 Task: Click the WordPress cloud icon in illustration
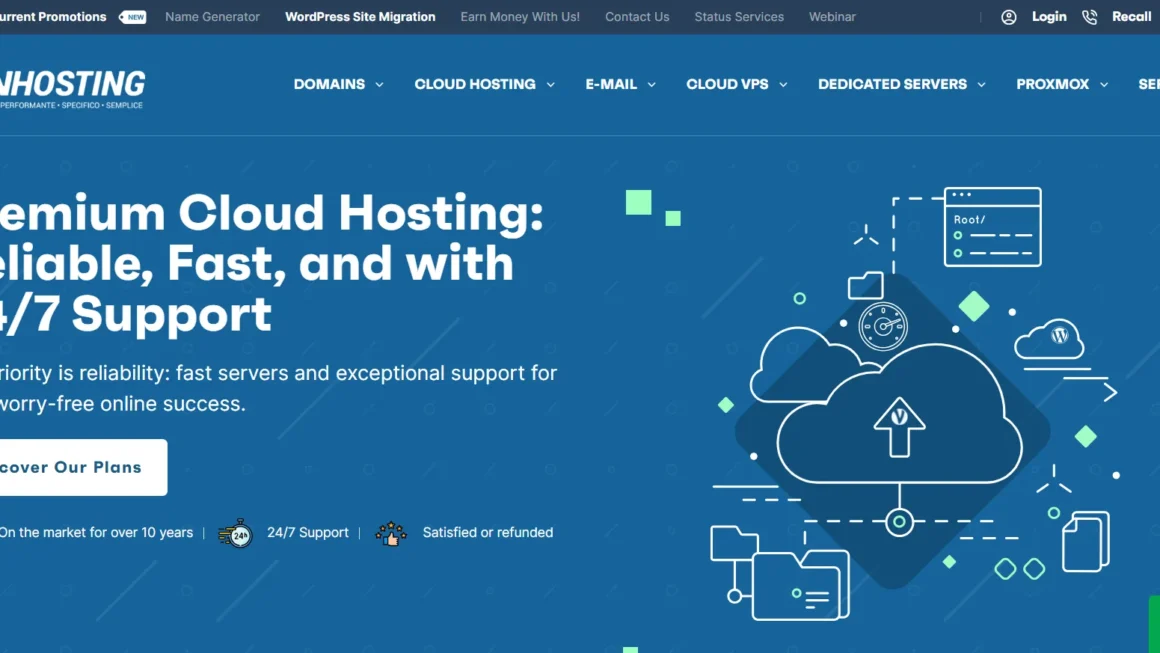click(x=1050, y=339)
